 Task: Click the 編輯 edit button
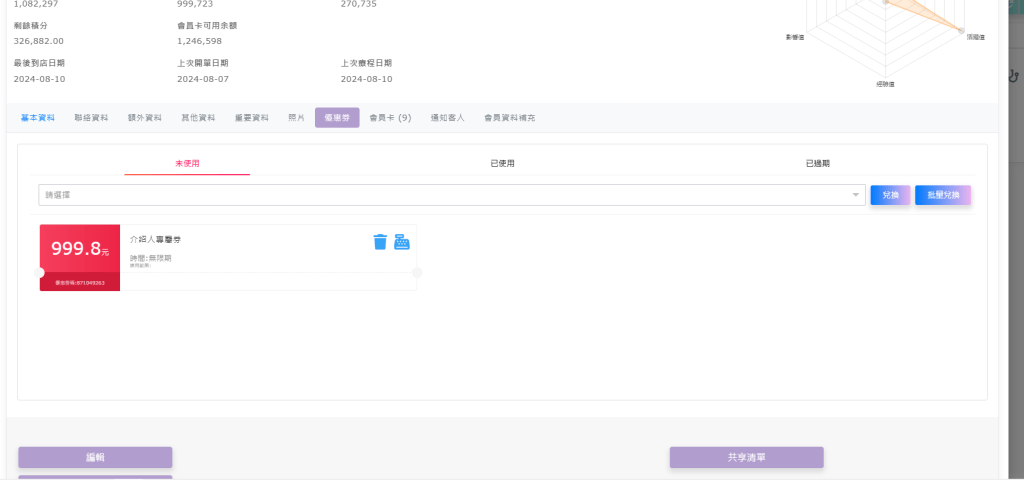click(x=95, y=457)
